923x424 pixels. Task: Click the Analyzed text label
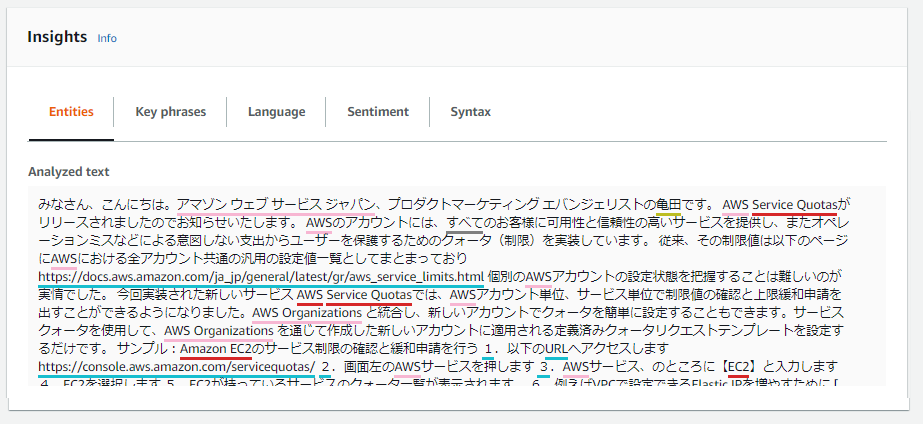[x=69, y=172]
